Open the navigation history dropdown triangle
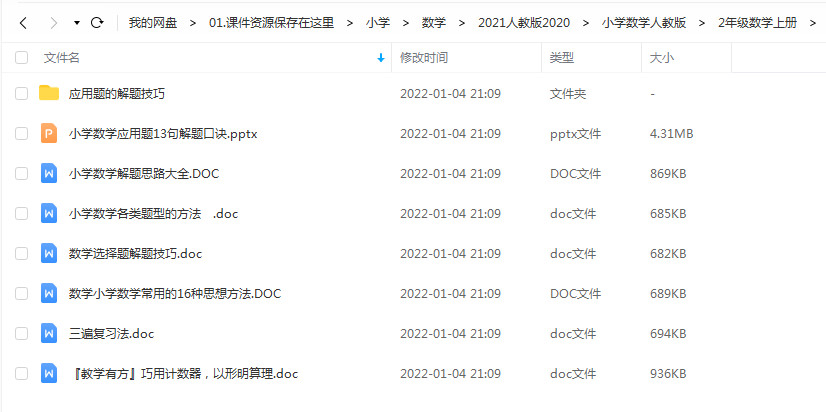The height and width of the screenshot is (412, 826). (77, 23)
